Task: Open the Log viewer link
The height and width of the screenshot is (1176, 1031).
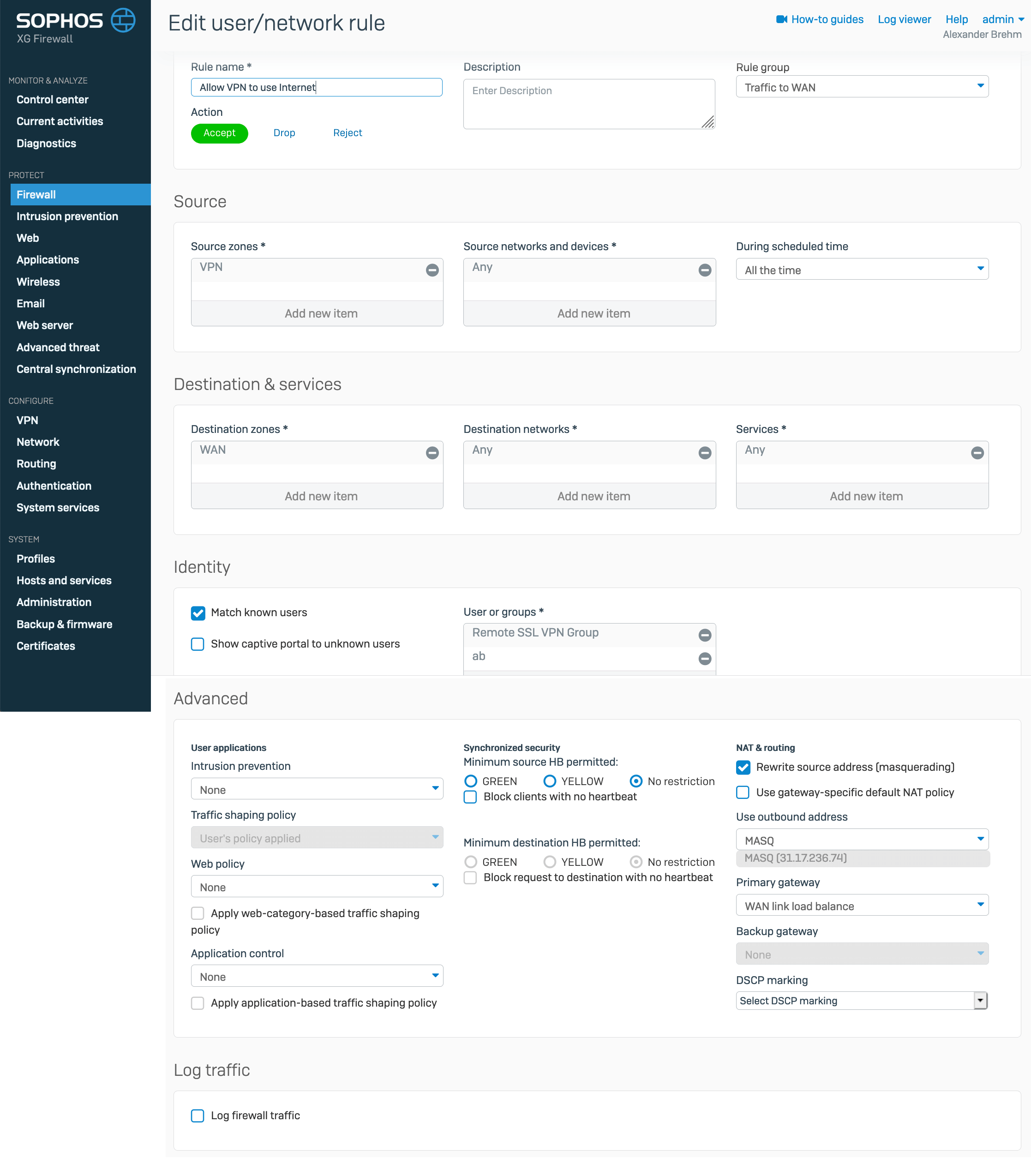Action: point(904,19)
